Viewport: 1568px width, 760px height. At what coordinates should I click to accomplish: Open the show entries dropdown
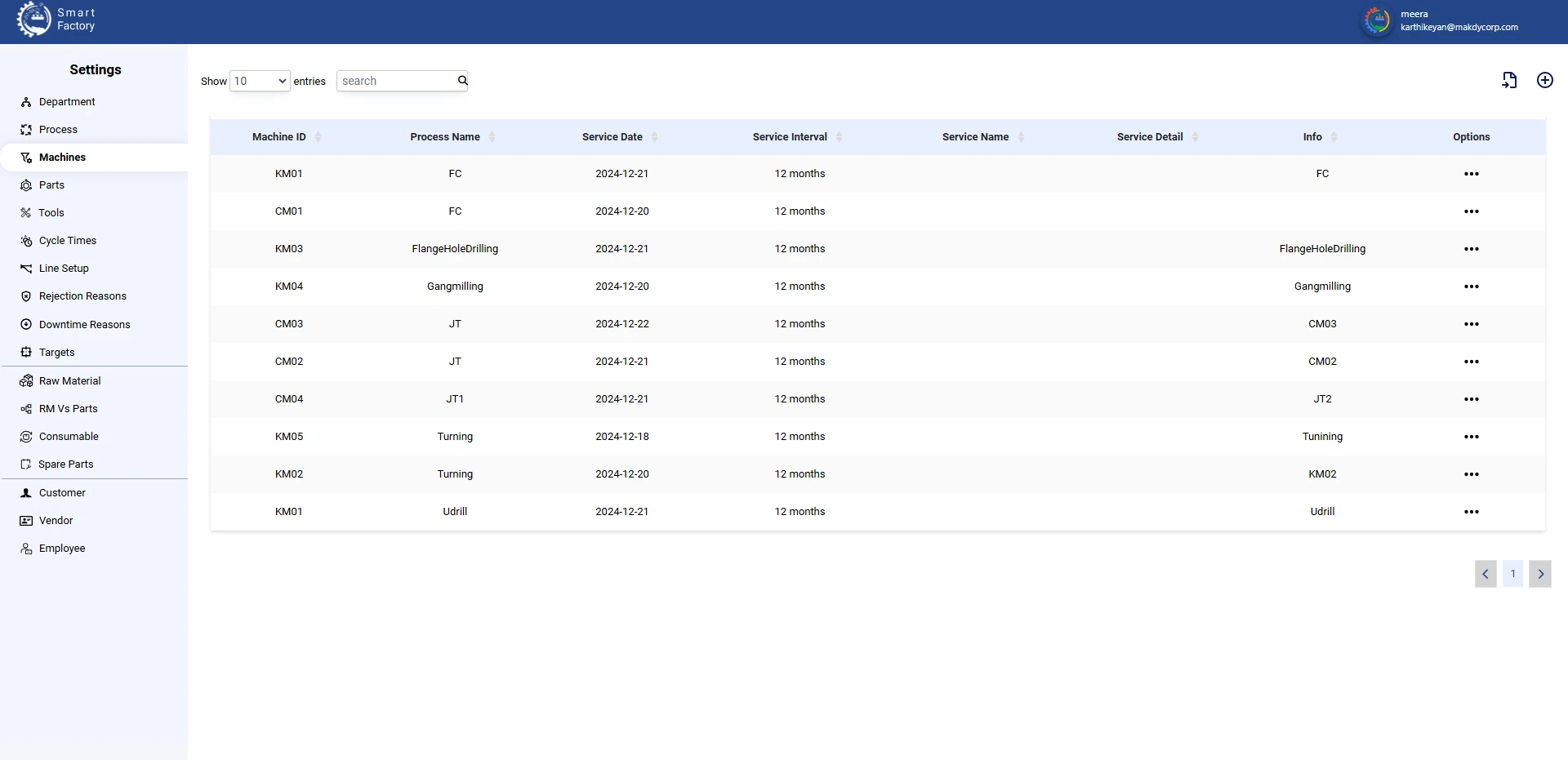coord(260,81)
